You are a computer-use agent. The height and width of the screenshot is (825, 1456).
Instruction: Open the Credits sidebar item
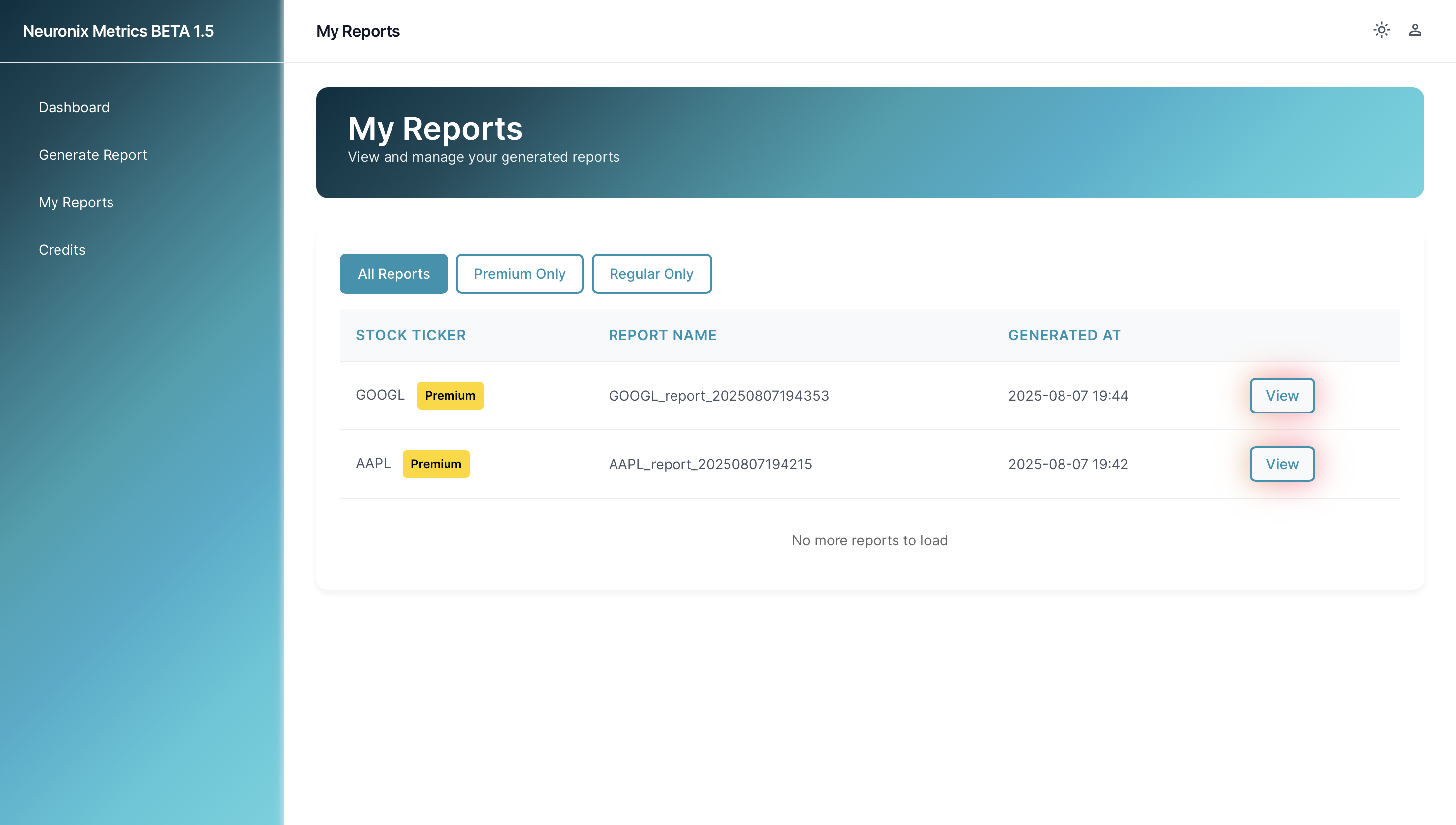point(62,250)
